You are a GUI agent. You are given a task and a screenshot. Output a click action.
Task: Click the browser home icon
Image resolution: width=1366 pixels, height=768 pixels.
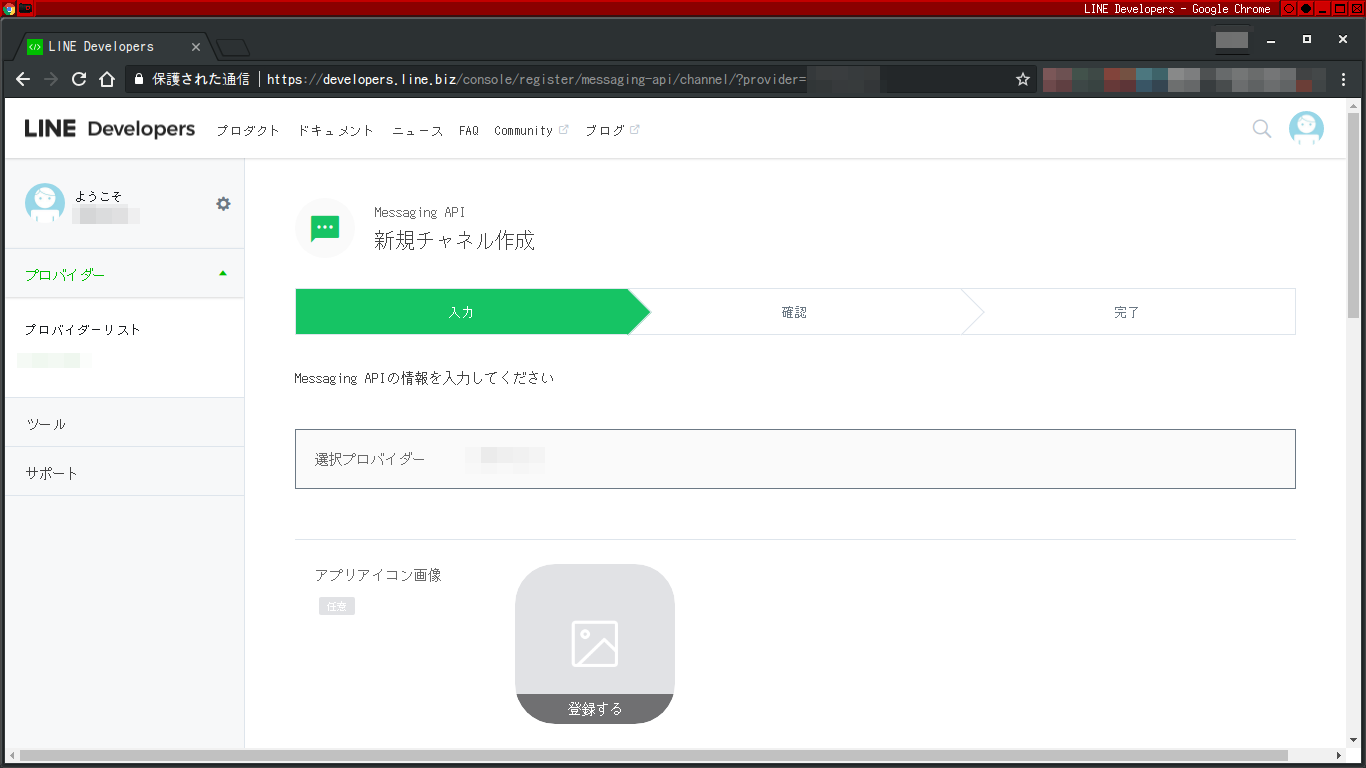click(x=107, y=79)
